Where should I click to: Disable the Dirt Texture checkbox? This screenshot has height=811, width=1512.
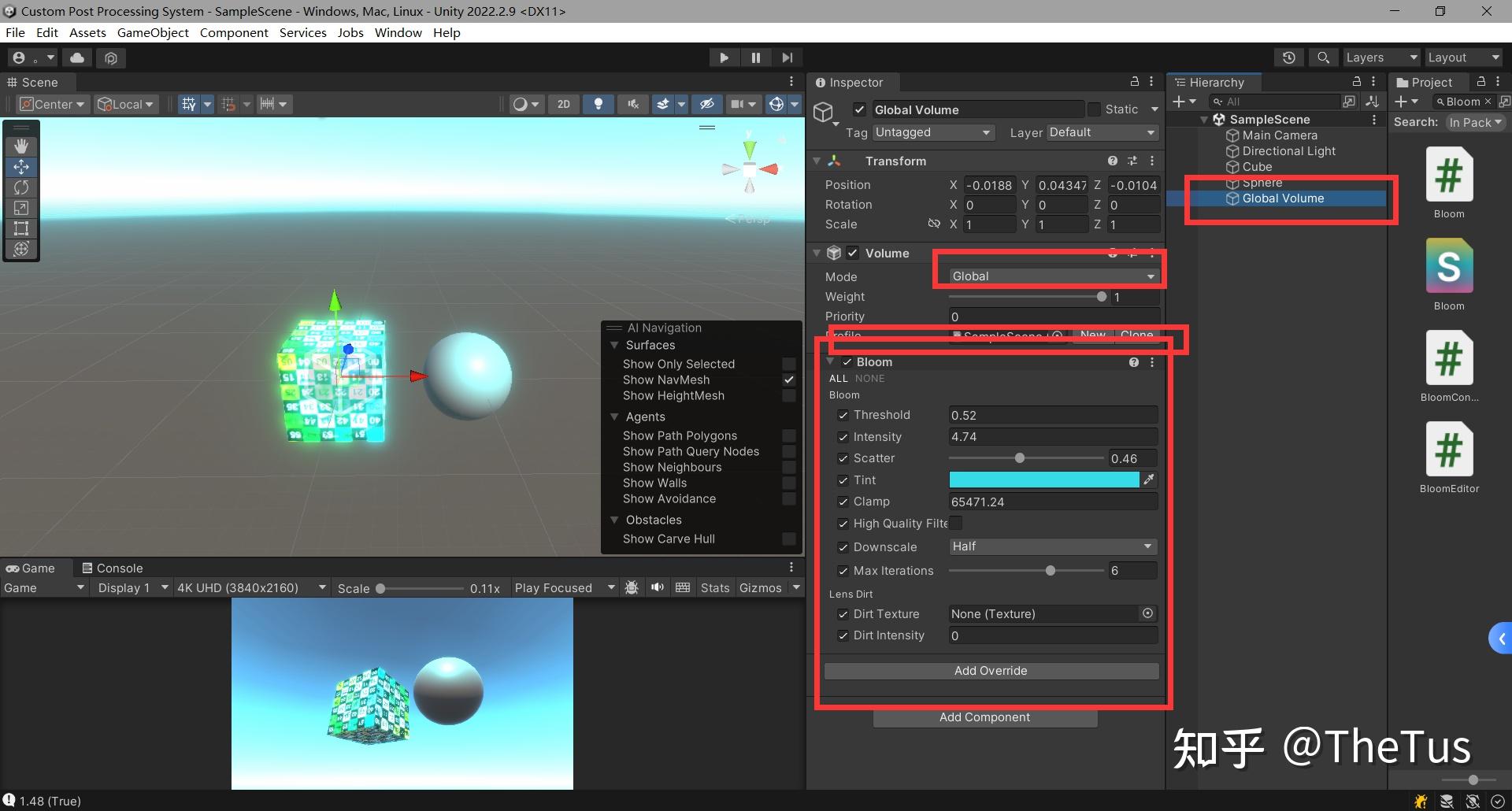pos(843,614)
